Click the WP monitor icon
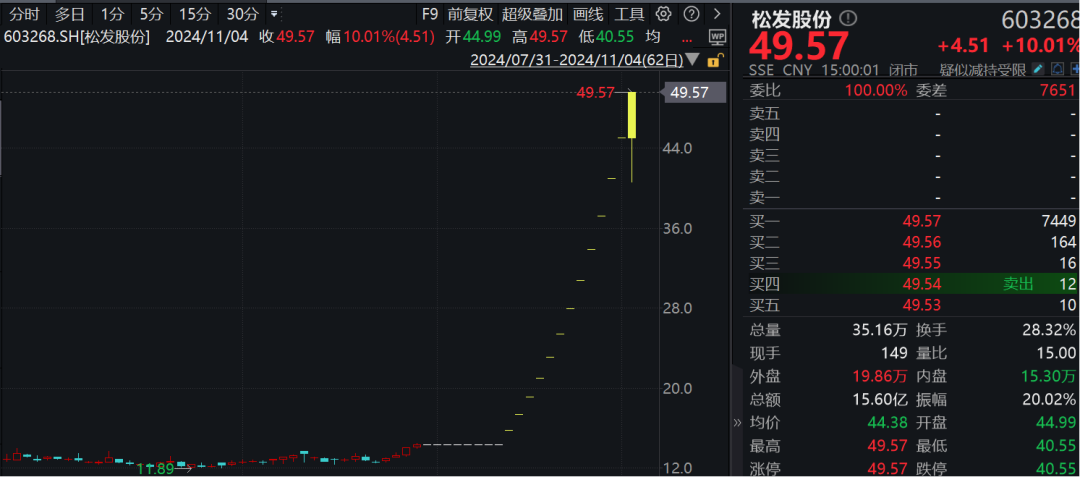1080x477 pixels. coord(717,36)
